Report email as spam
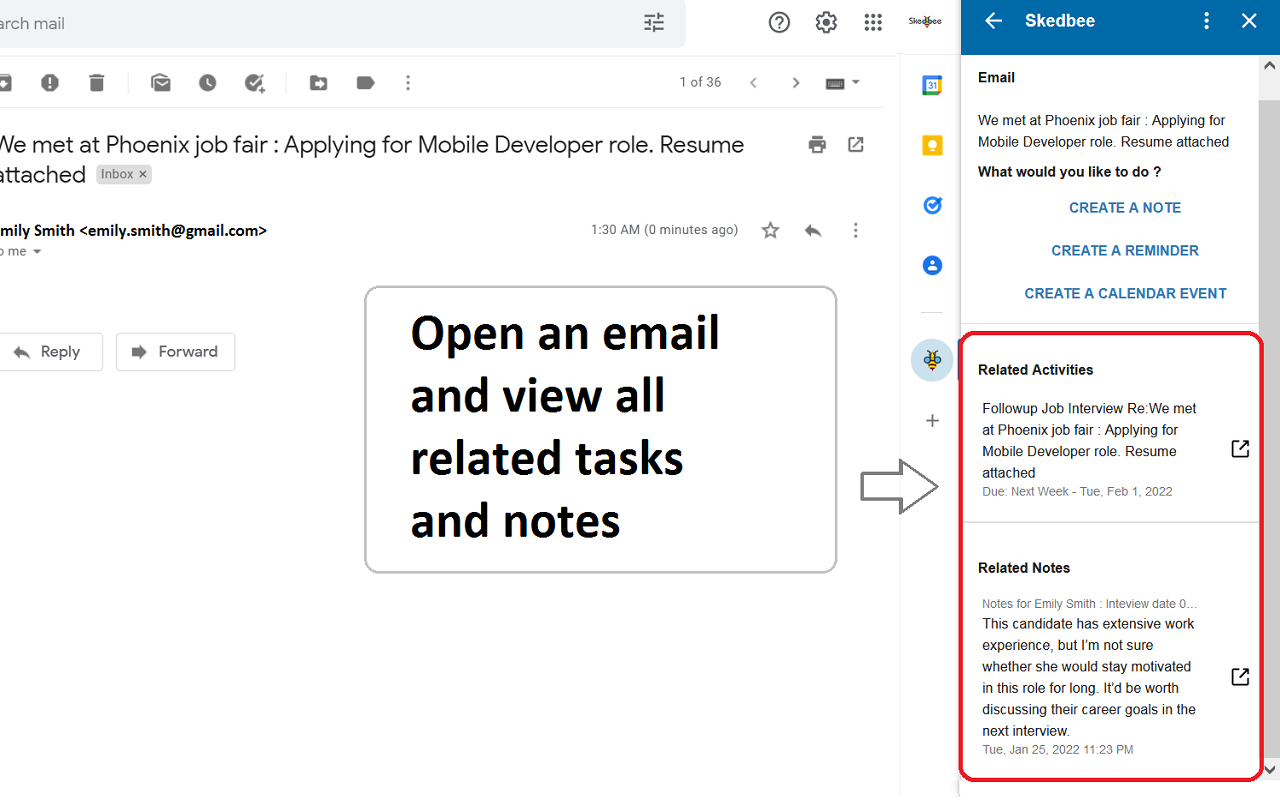1280x800 pixels. click(x=50, y=83)
